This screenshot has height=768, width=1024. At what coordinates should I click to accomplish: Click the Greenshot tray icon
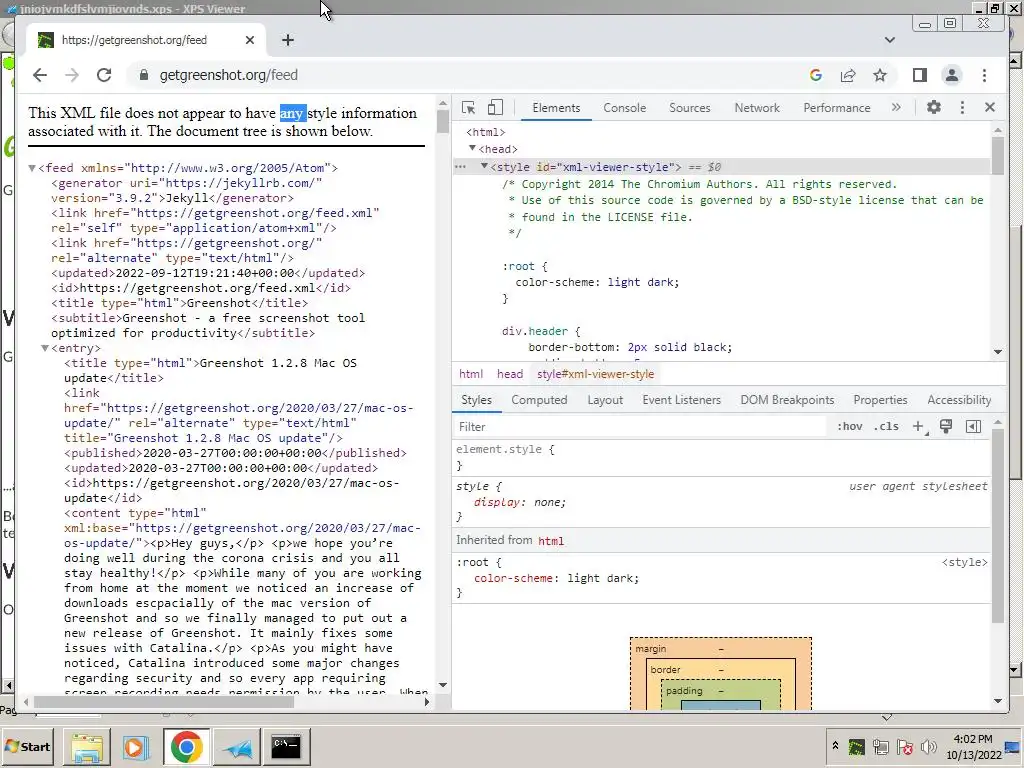pos(856,746)
